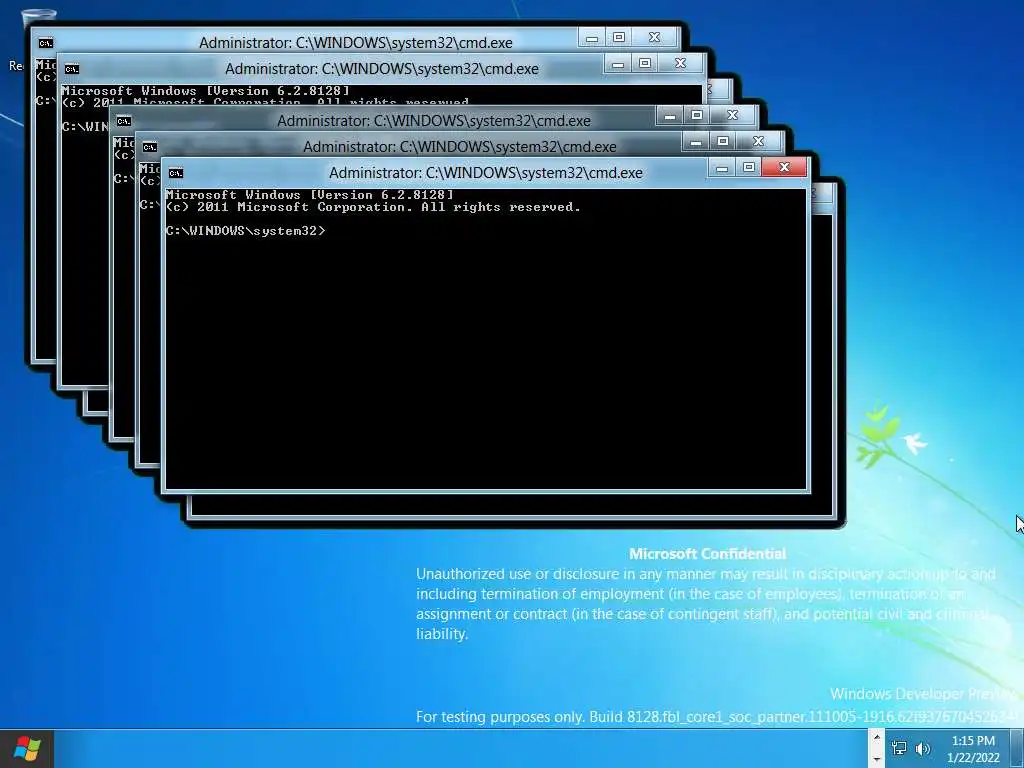Viewport: 1024px width, 768px height.
Task: Minimize the cmd window with second-highest title bar
Action: coord(618,64)
